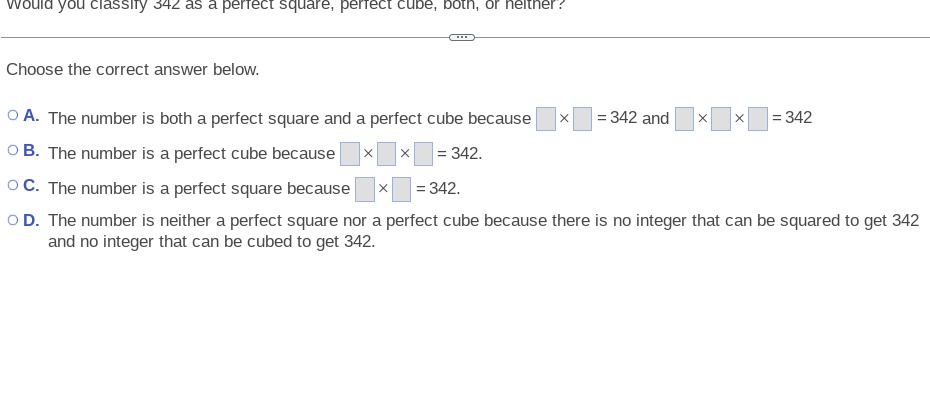Click the bold letter D label

31,221
